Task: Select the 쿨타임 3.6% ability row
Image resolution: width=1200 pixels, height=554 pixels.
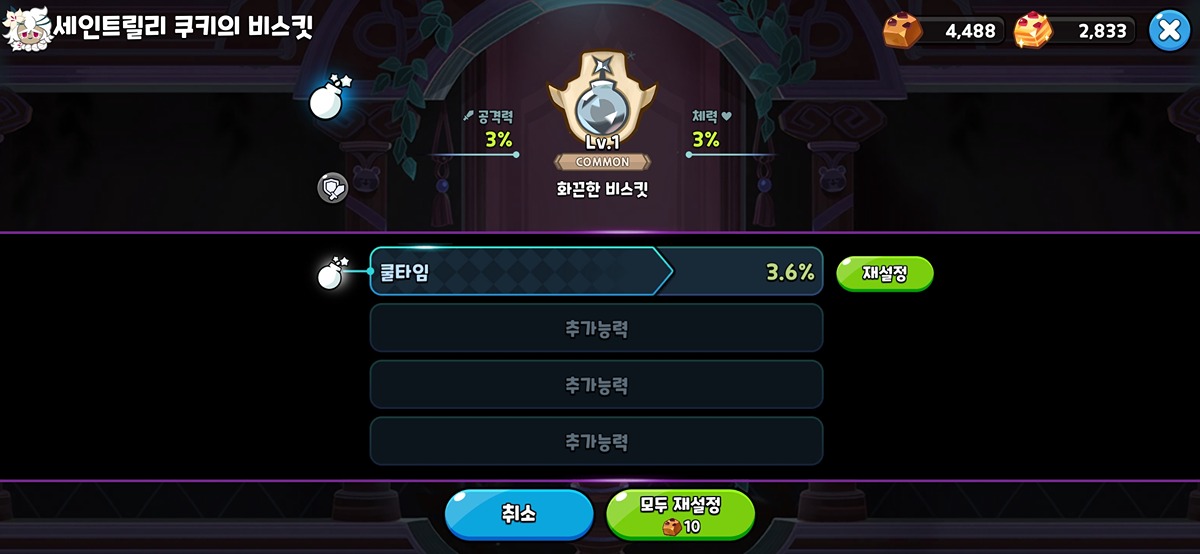Action: pyautogui.click(x=596, y=271)
